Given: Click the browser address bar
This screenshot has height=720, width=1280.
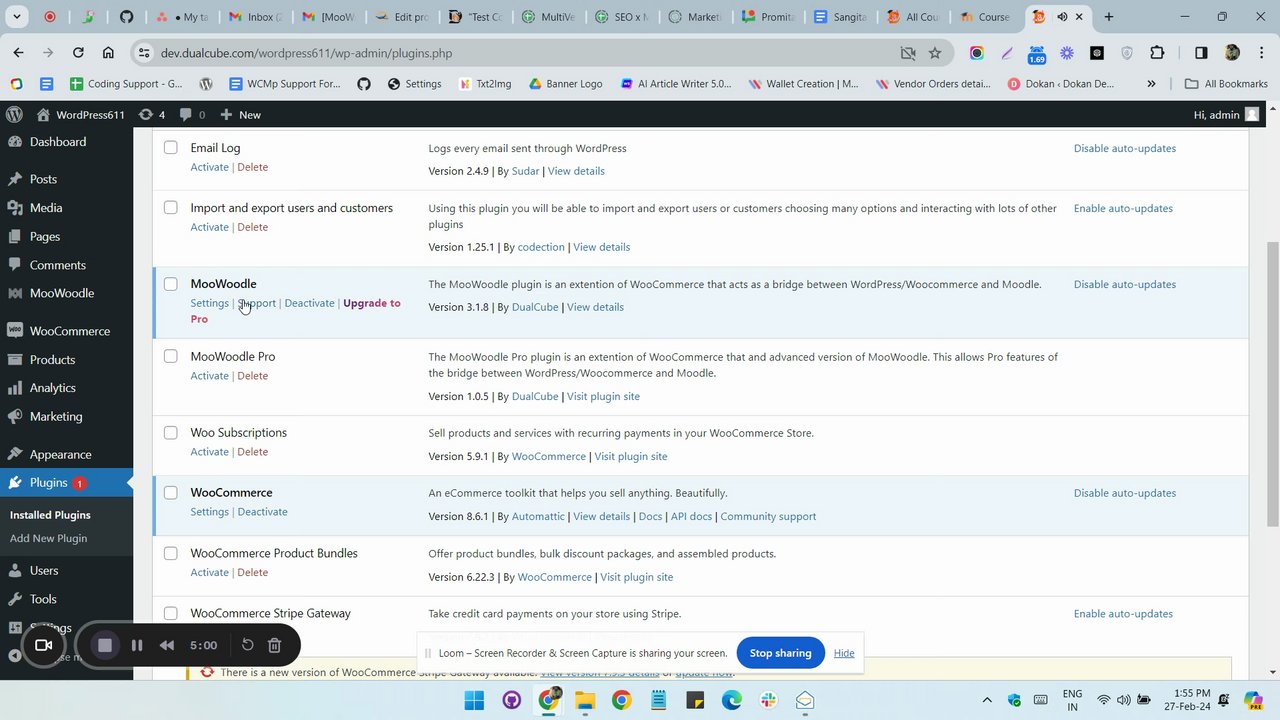Looking at the screenshot, I should 520,53.
